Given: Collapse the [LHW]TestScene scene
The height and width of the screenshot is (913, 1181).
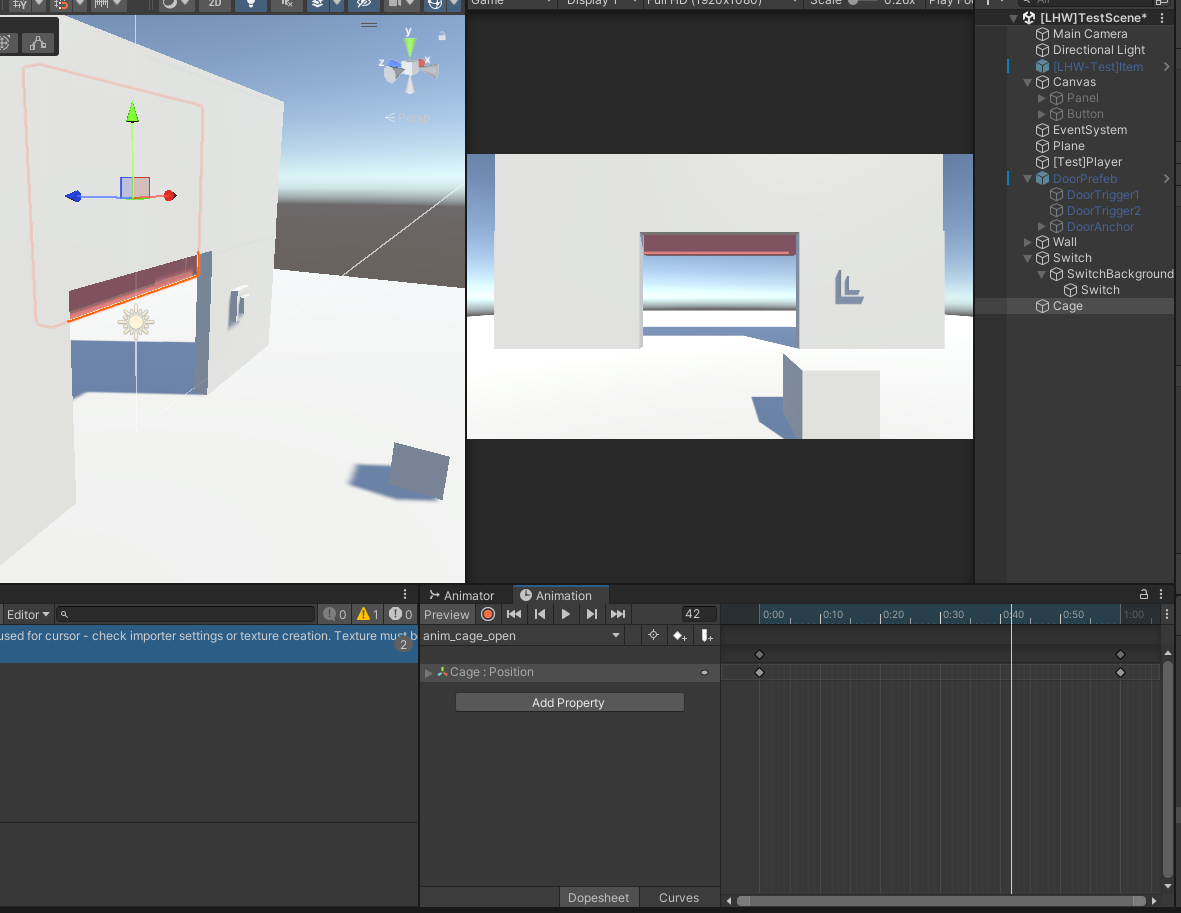Looking at the screenshot, I should pyautogui.click(x=1014, y=18).
